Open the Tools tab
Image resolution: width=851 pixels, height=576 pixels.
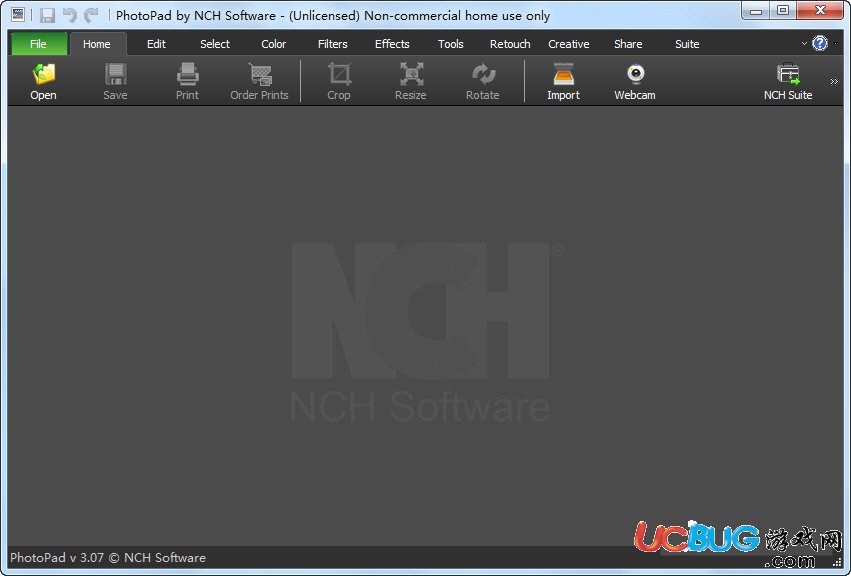[451, 44]
